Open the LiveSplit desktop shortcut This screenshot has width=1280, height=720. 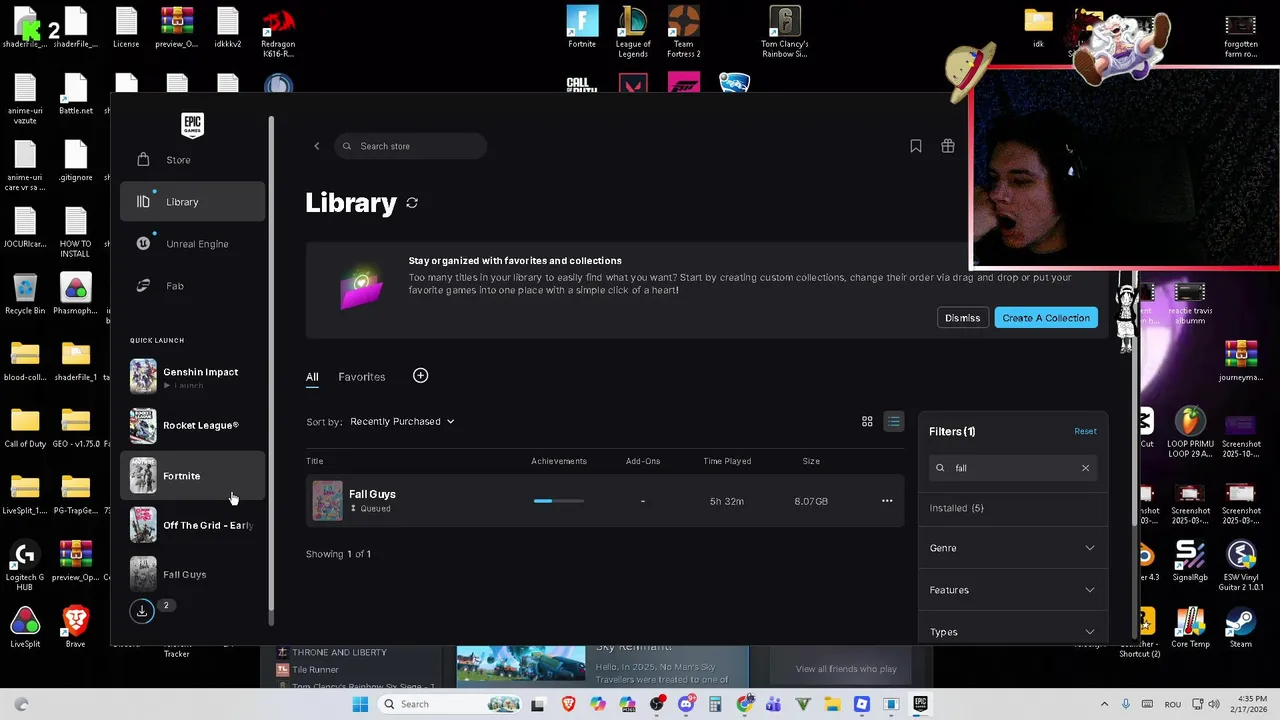[25, 628]
